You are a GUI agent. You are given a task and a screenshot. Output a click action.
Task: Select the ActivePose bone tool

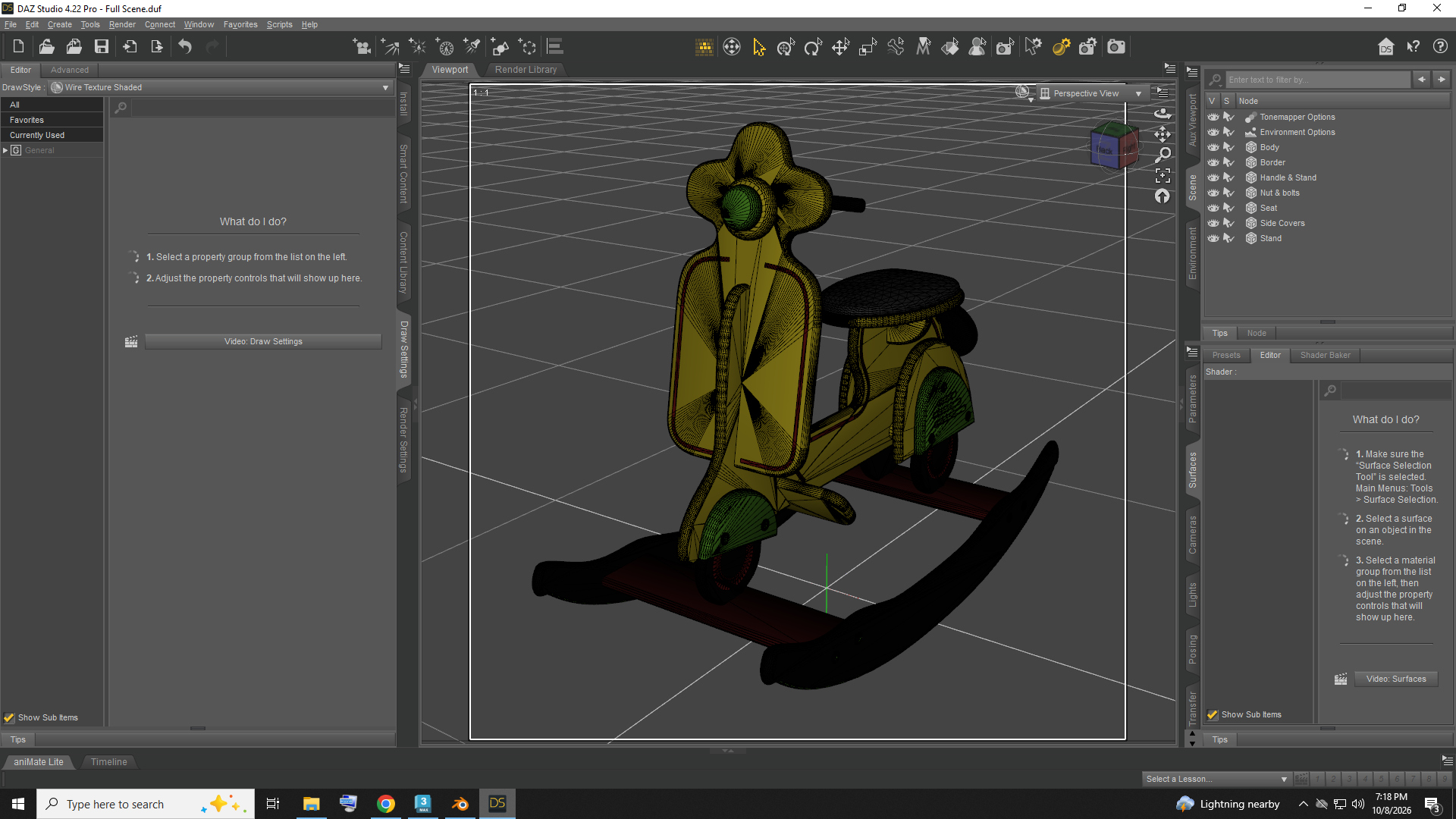(896, 47)
